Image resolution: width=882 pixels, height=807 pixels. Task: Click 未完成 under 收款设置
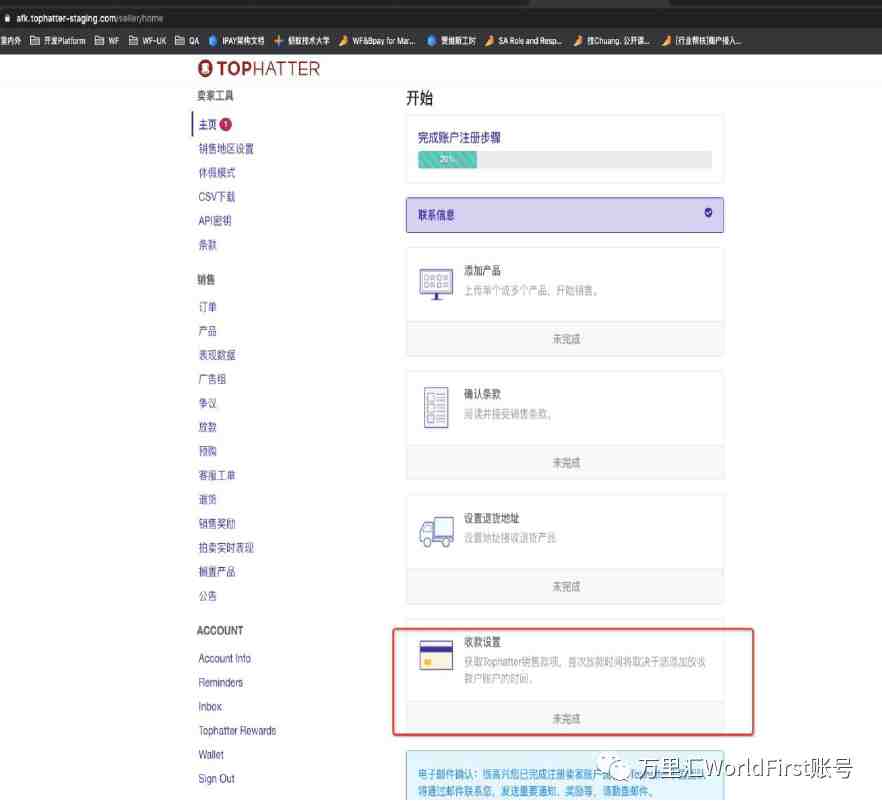[565, 719]
